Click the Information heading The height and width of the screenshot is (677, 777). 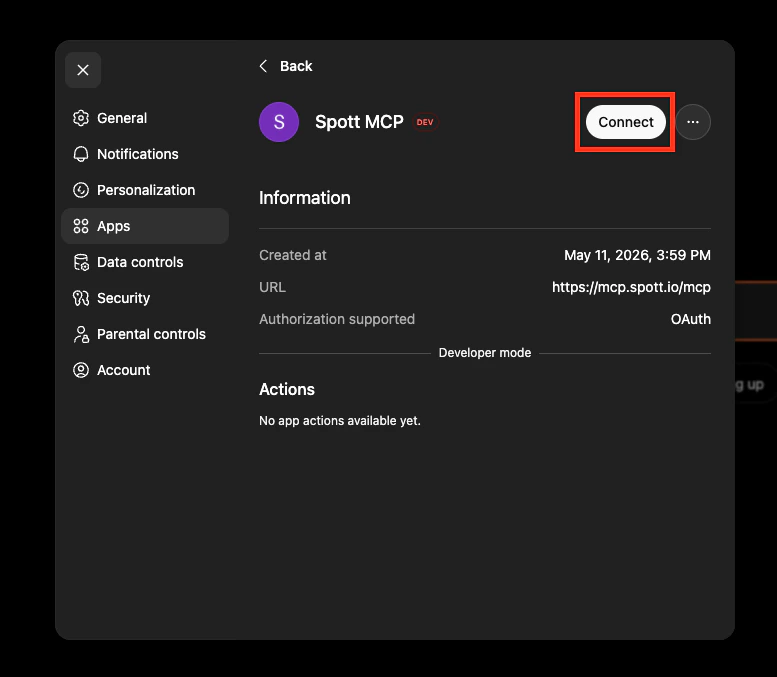point(305,198)
